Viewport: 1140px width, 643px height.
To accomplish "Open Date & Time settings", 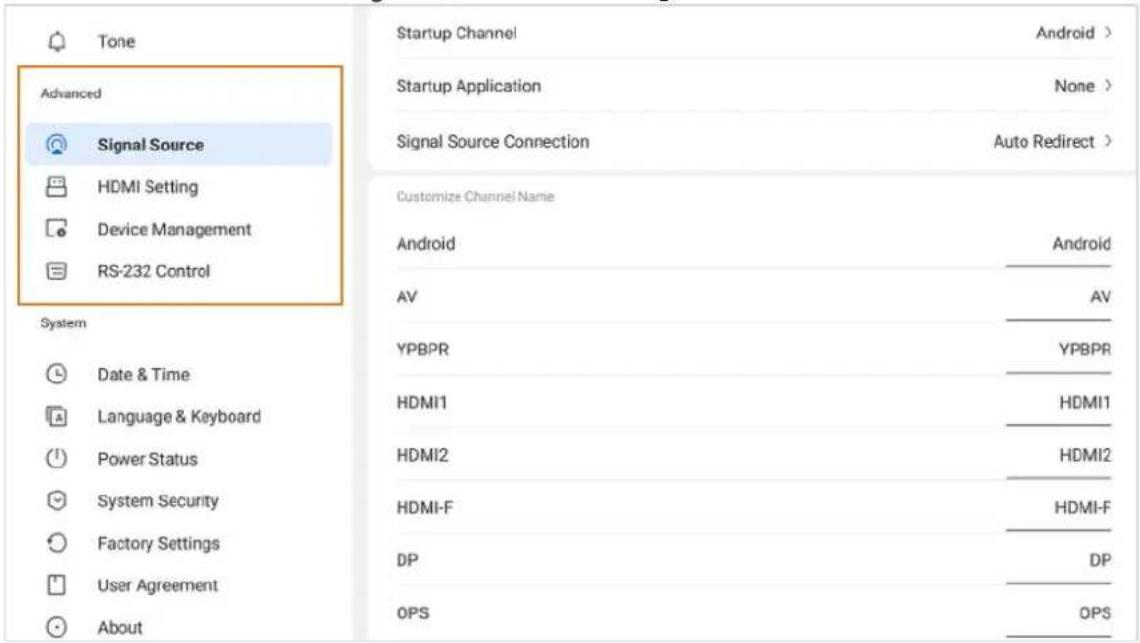I will [178, 375].
